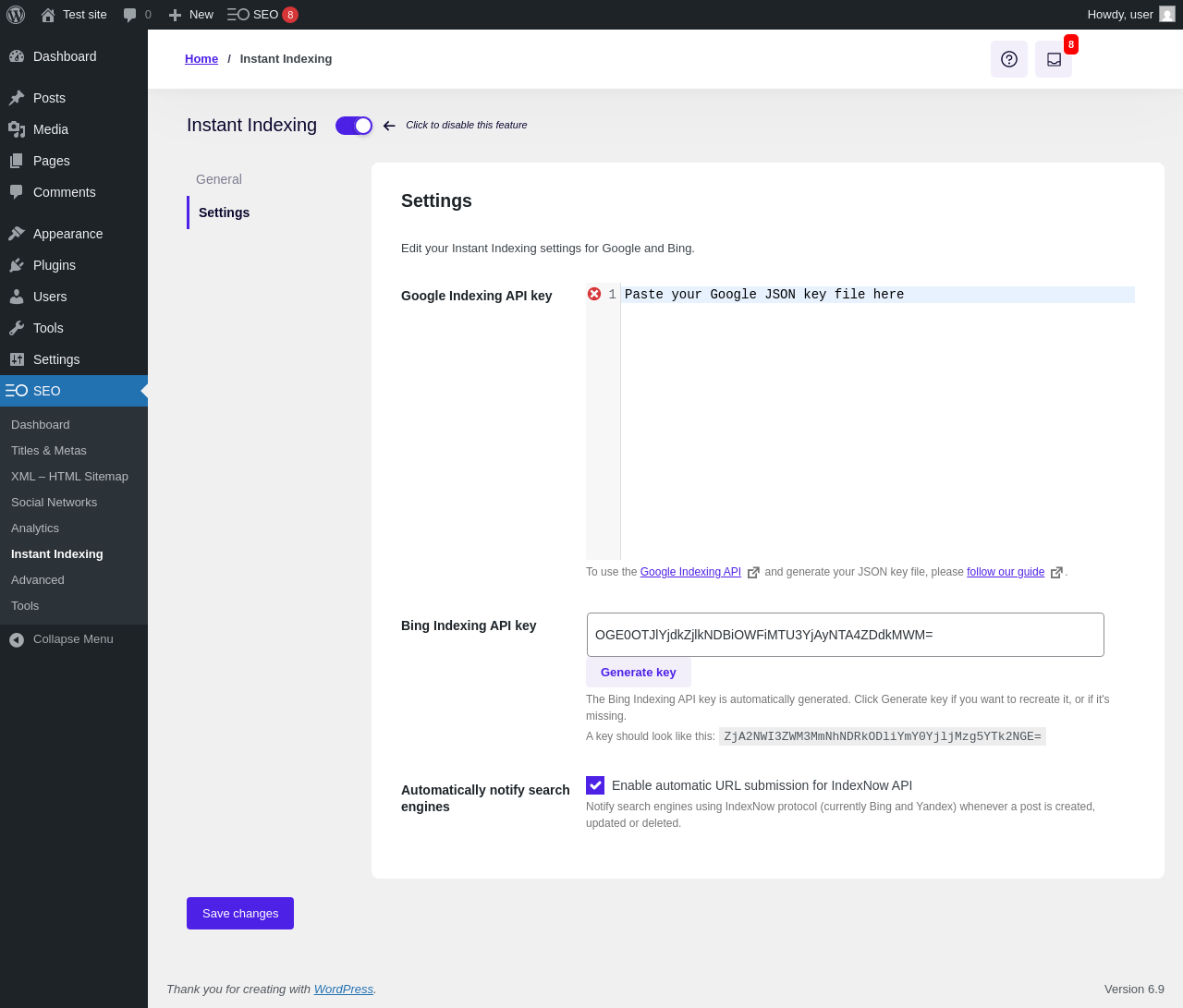
Task: Open Titles & Metas submenu
Action: [74, 451]
